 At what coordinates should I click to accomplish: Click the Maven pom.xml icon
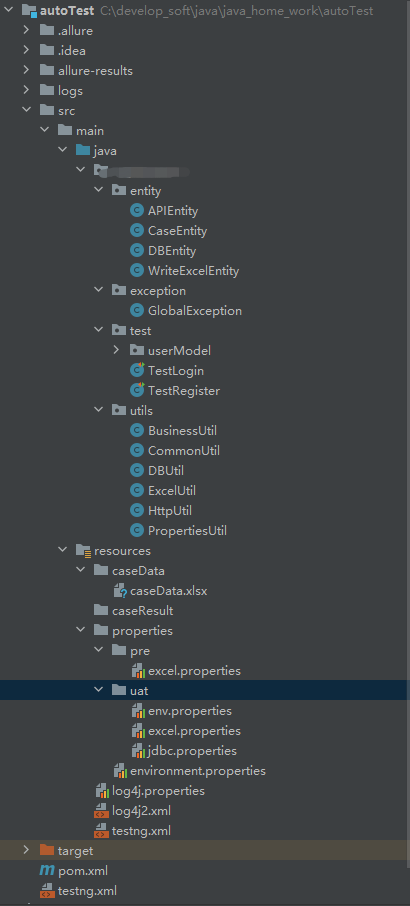click(x=46, y=870)
